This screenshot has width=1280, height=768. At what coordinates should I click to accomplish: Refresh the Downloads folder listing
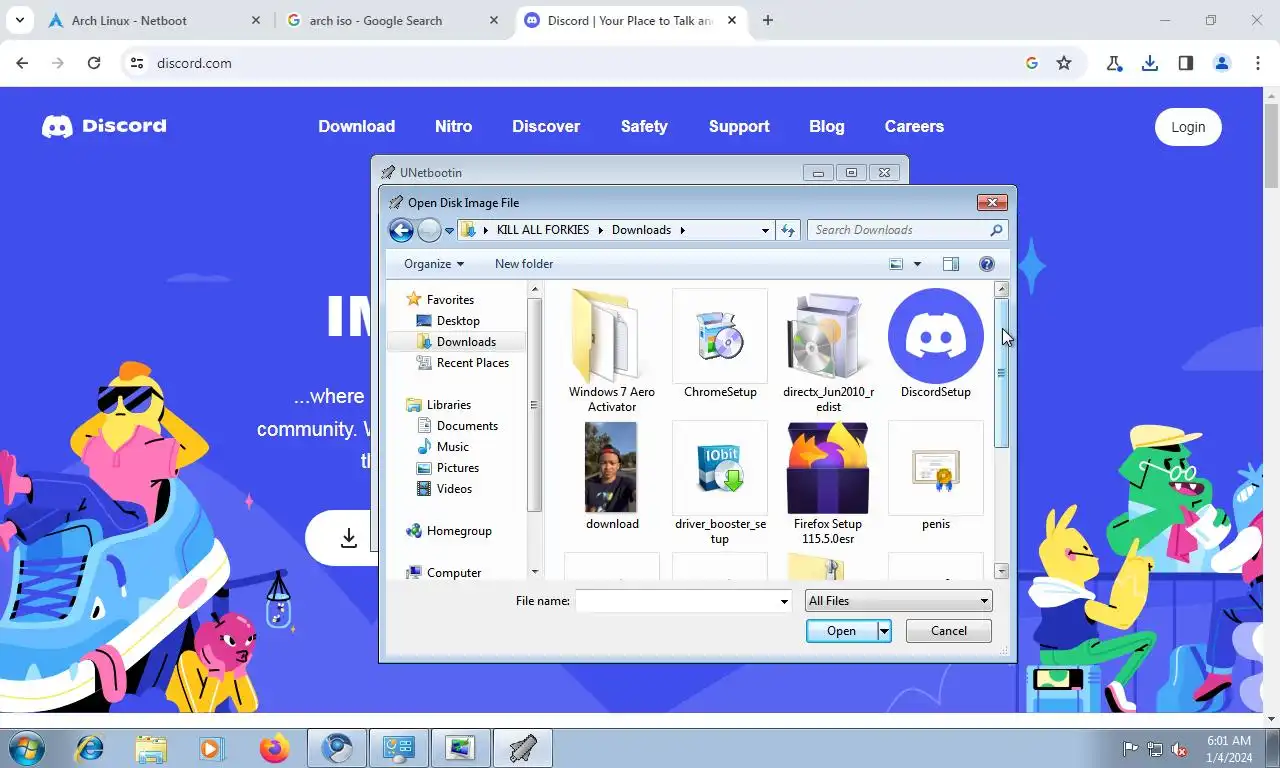(x=788, y=230)
